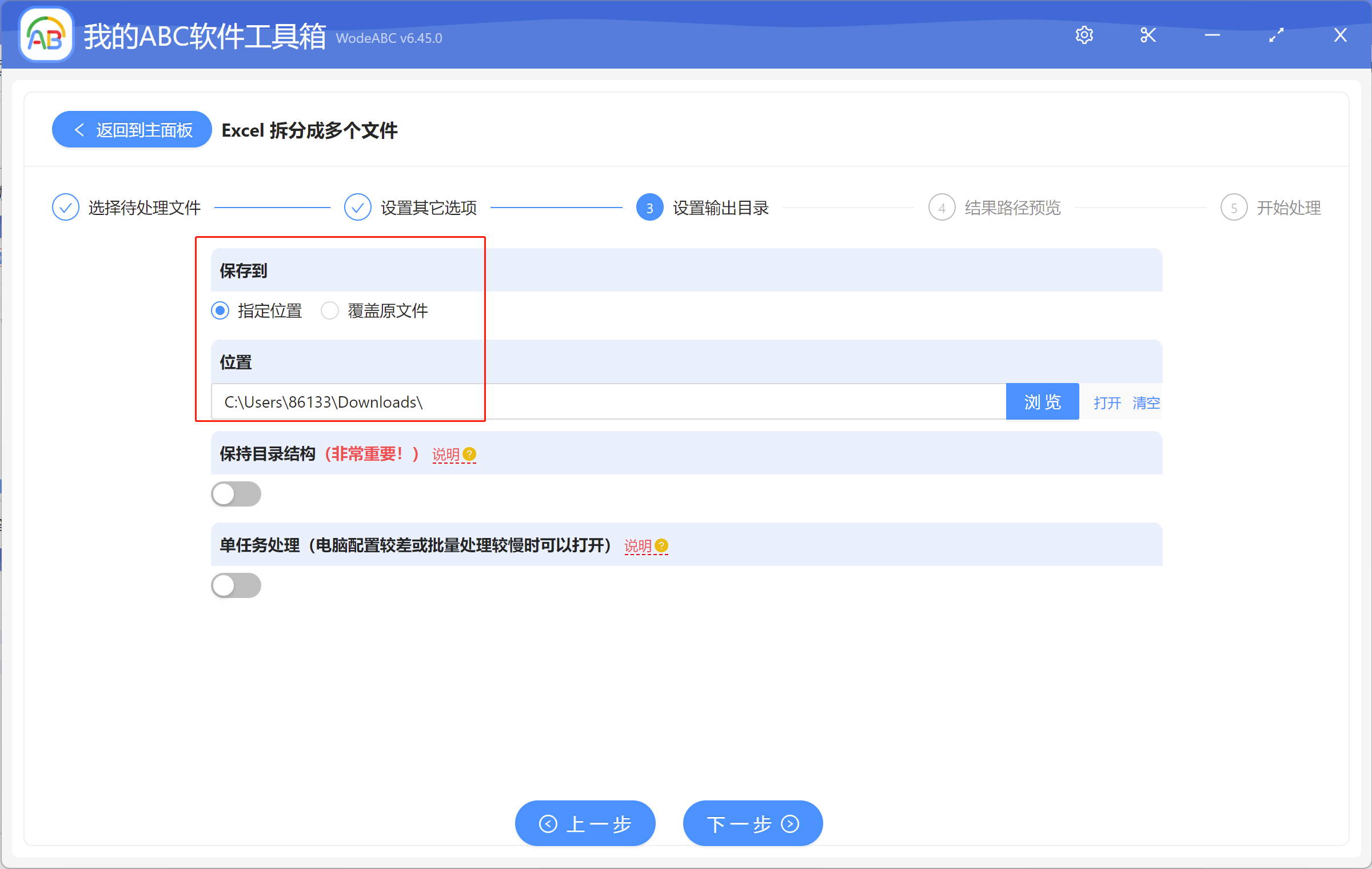
Task: Click the 清空 link
Action: pyautogui.click(x=1146, y=402)
